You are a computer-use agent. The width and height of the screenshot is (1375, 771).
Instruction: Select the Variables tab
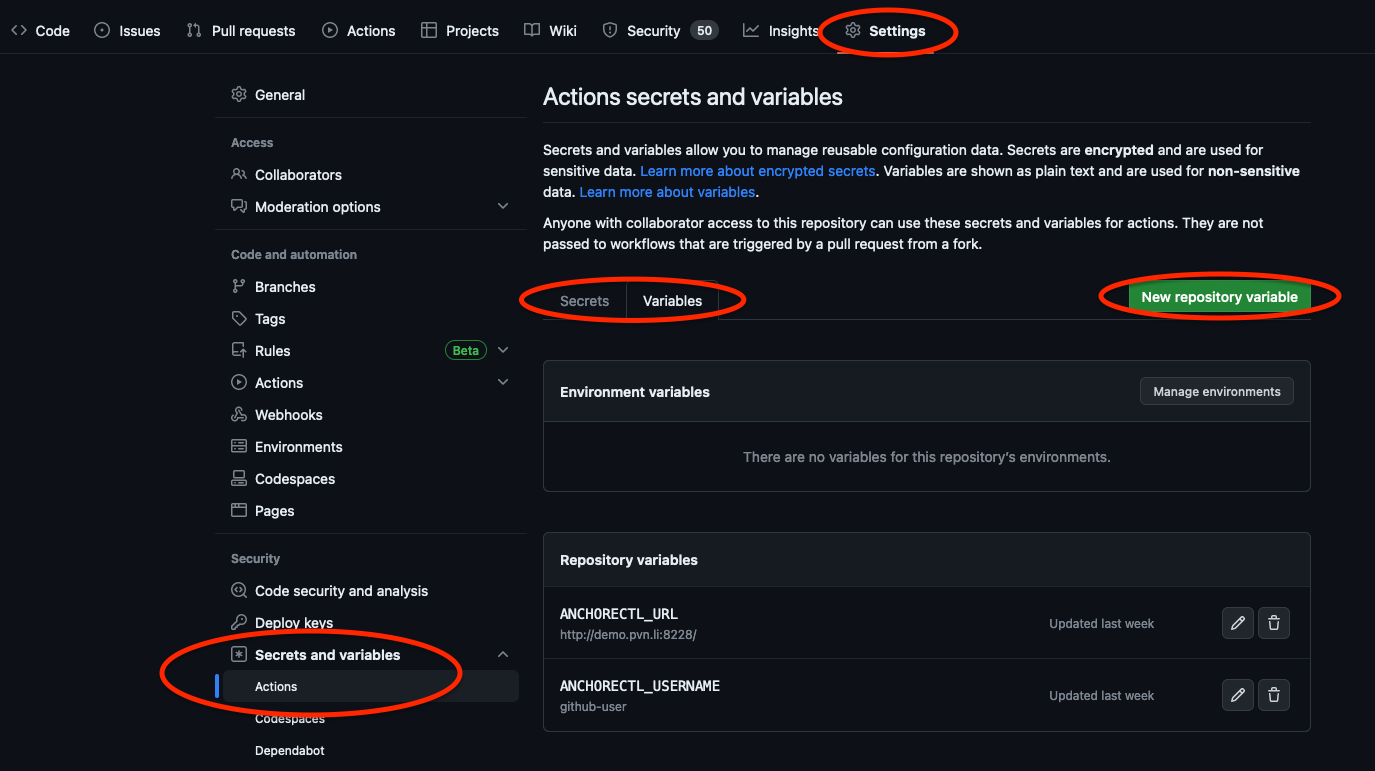(672, 301)
